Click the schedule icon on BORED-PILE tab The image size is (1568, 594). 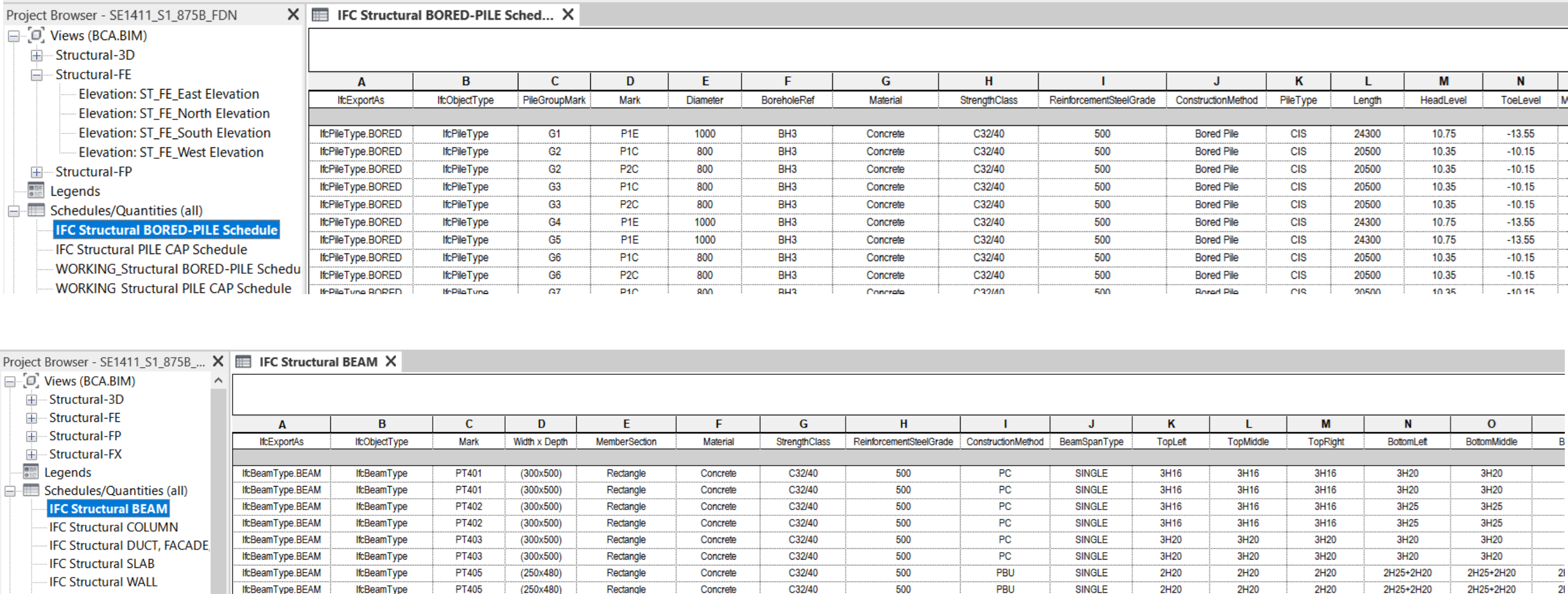[320, 15]
